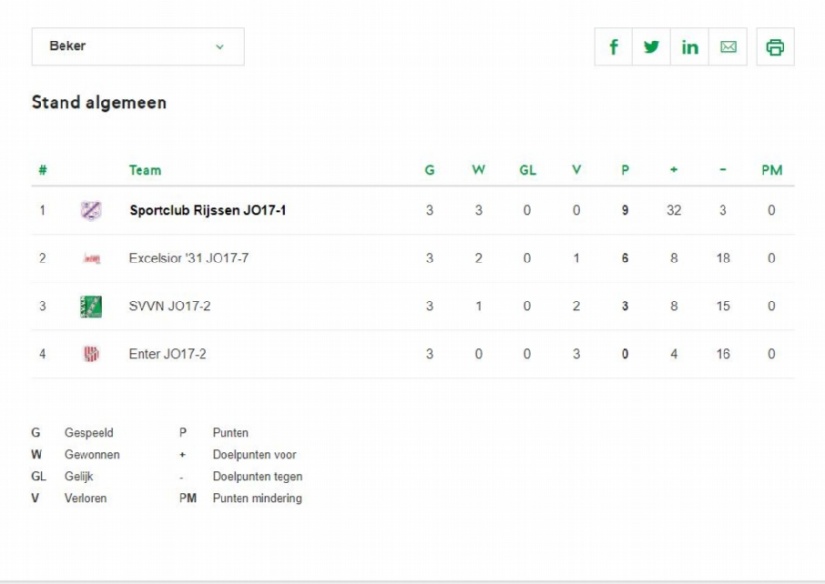Open Sportclub Rijssen JO17-1 team
The width and height of the screenshot is (825, 584).
pyautogui.click(x=208, y=210)
